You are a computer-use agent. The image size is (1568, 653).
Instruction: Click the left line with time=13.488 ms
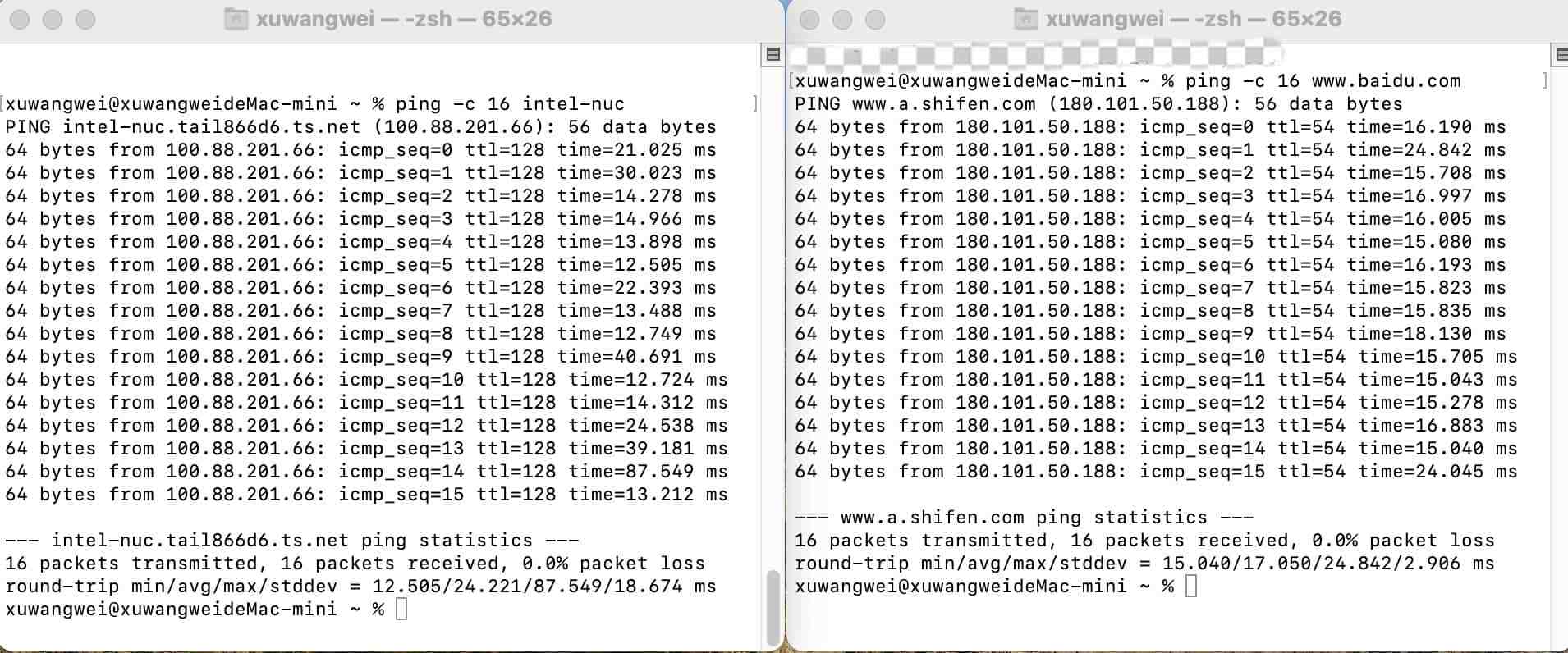pos(361,311)
